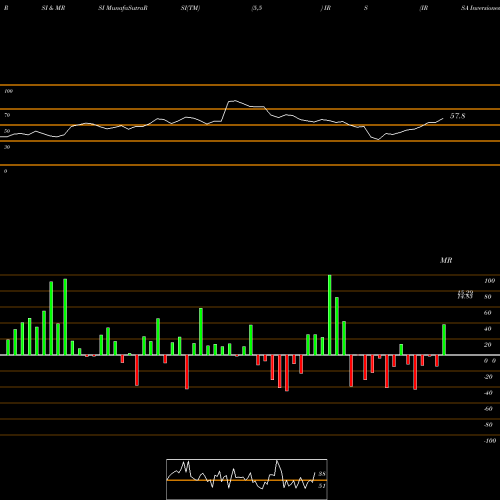Click the MR axis label -80
500x500 pixels.
[488, 425]
